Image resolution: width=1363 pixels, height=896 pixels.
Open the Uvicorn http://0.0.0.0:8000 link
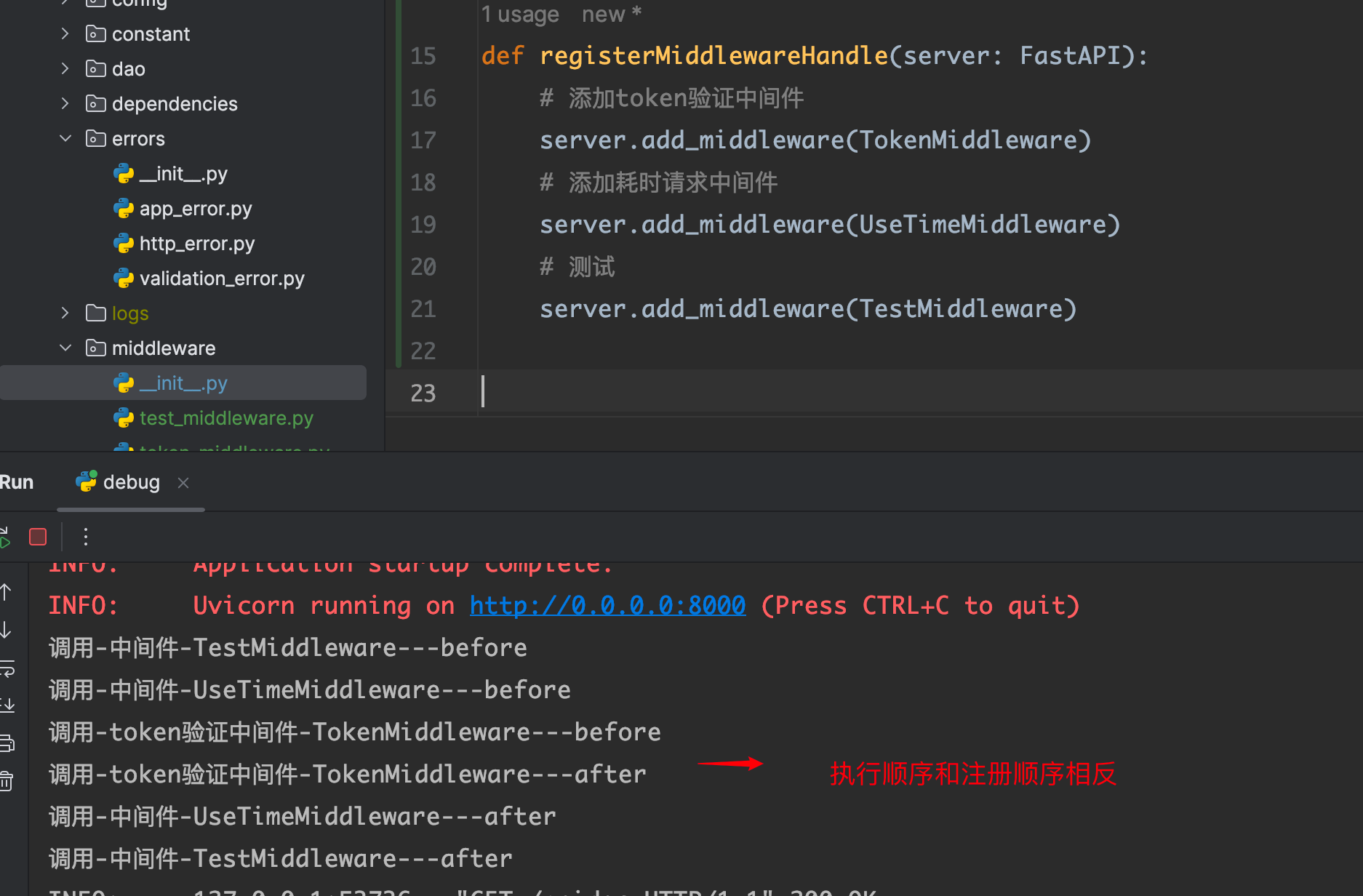[x=607, y=606]
